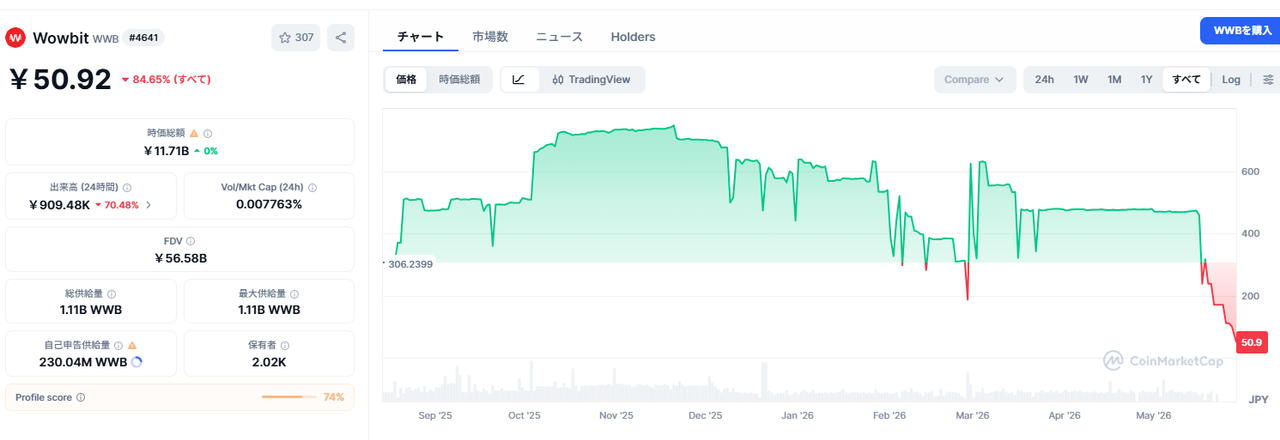The width and height of the screenshot is (1280, 440).
Task: Open the share icon button
Action: point(341,38)
